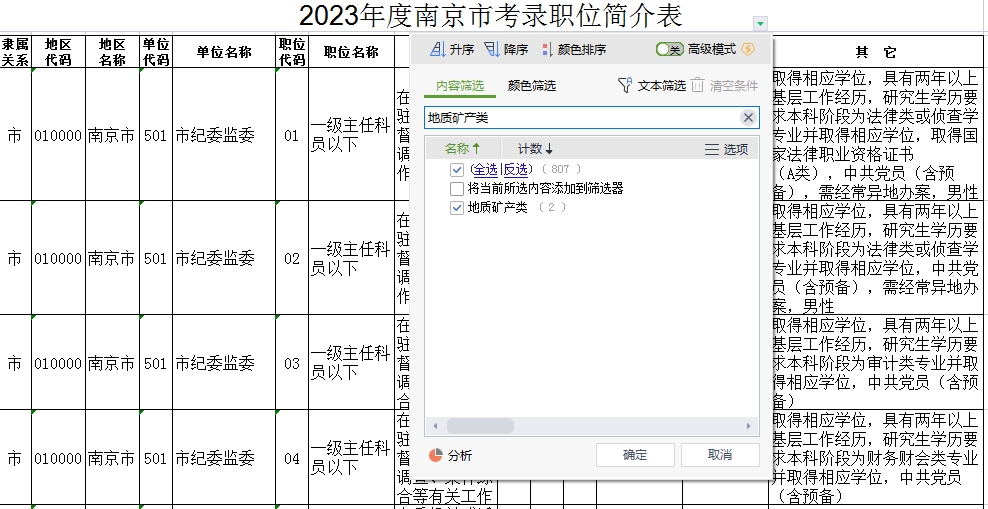Viewport: 988px width, 509px height.
Task: Uncheck the 地质矿产类 checkbox
Action: click(x=457, y=207)
